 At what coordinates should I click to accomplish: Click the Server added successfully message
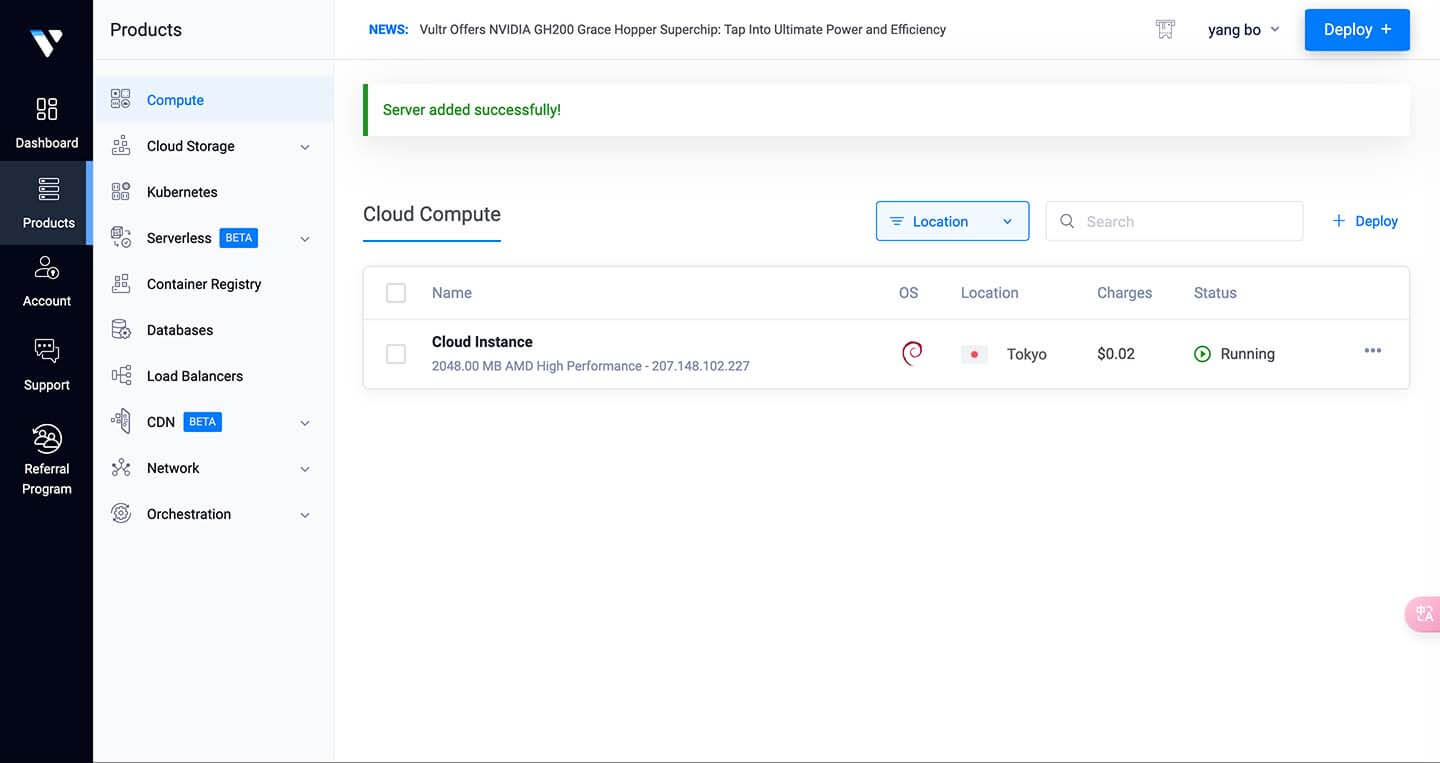pyautogui.click(x=472, y=110)
